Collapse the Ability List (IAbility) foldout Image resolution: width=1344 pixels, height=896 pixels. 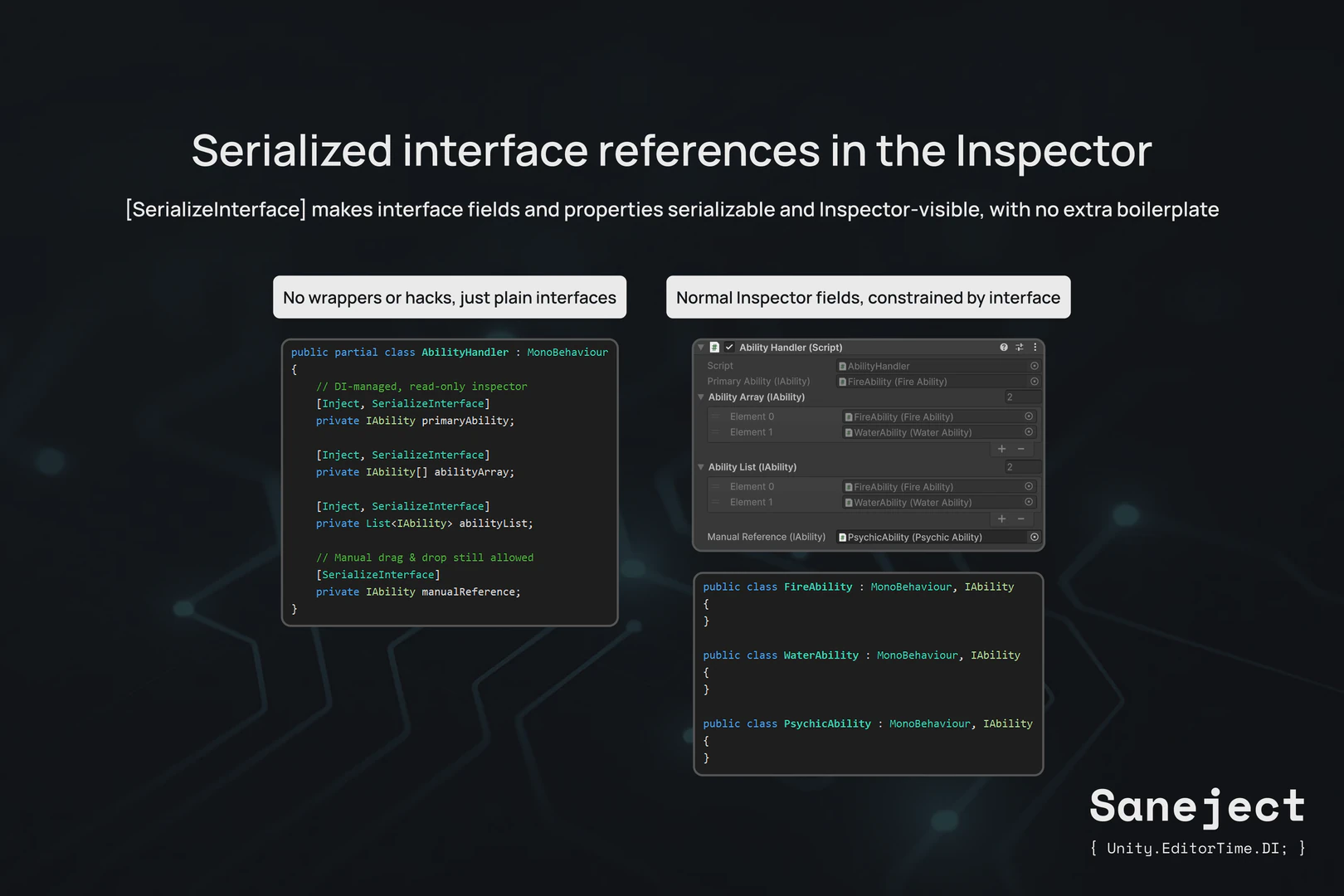tap(701, 466)
